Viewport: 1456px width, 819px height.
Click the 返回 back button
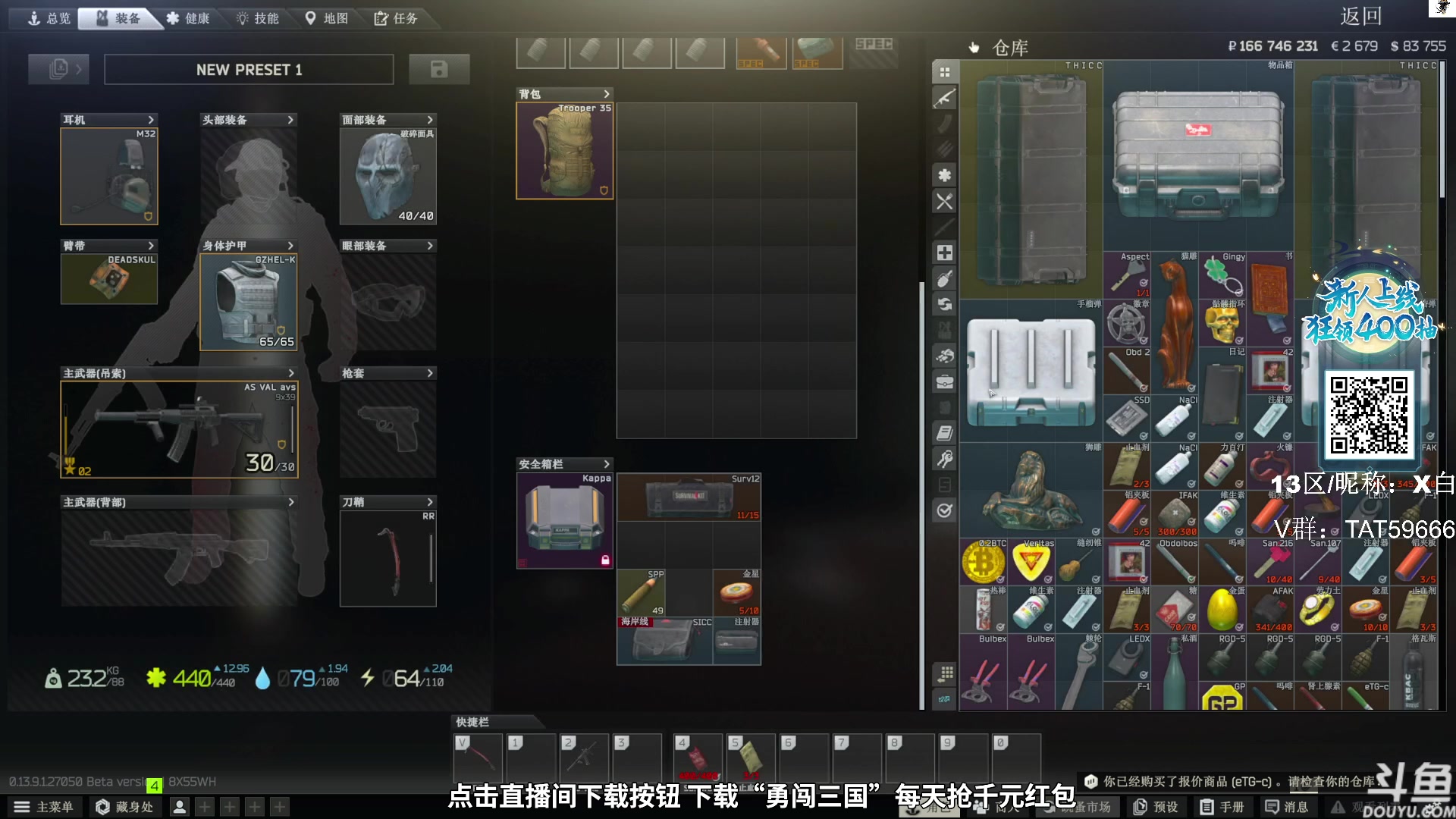tap(1360, 16)
